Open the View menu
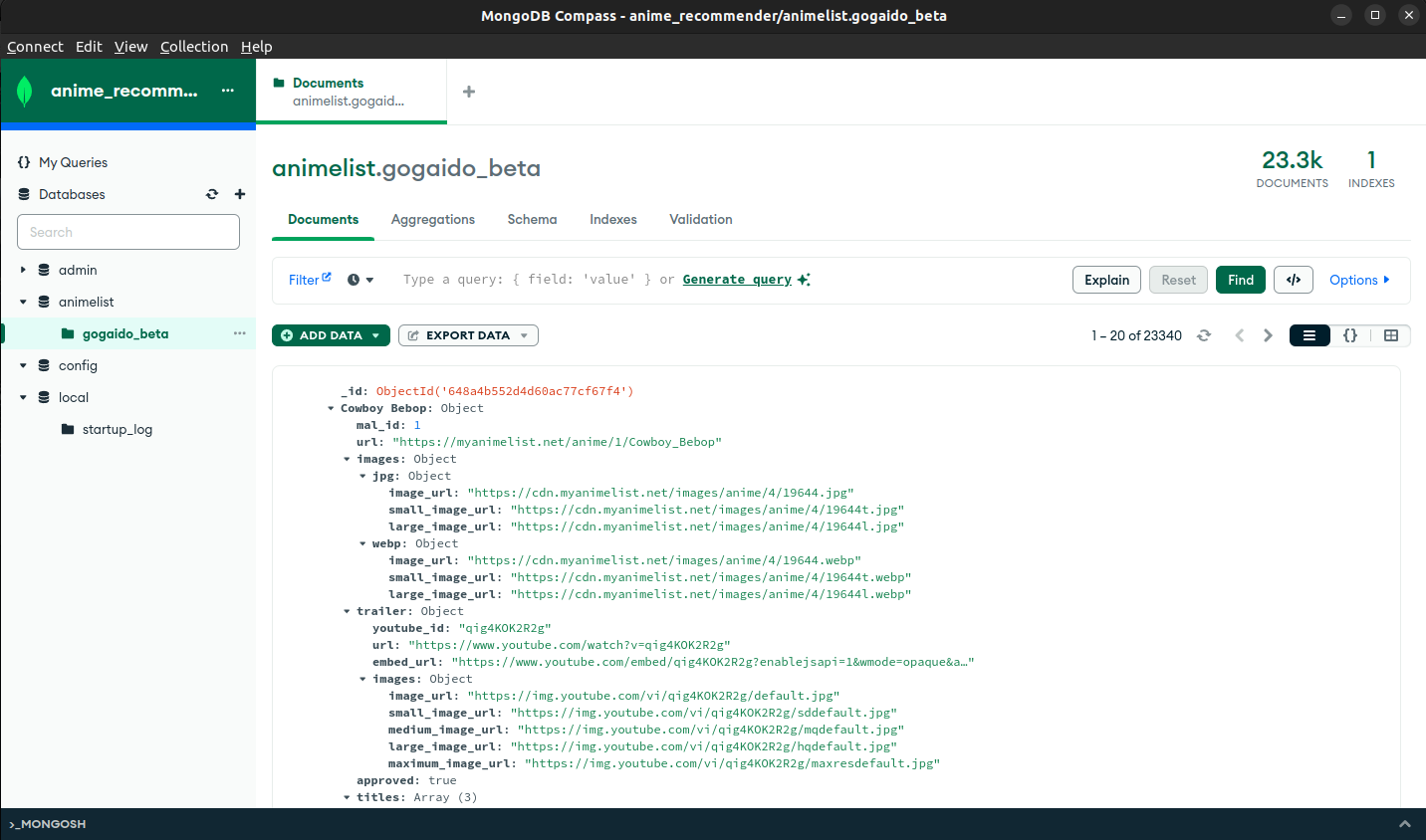 [130, 47]
